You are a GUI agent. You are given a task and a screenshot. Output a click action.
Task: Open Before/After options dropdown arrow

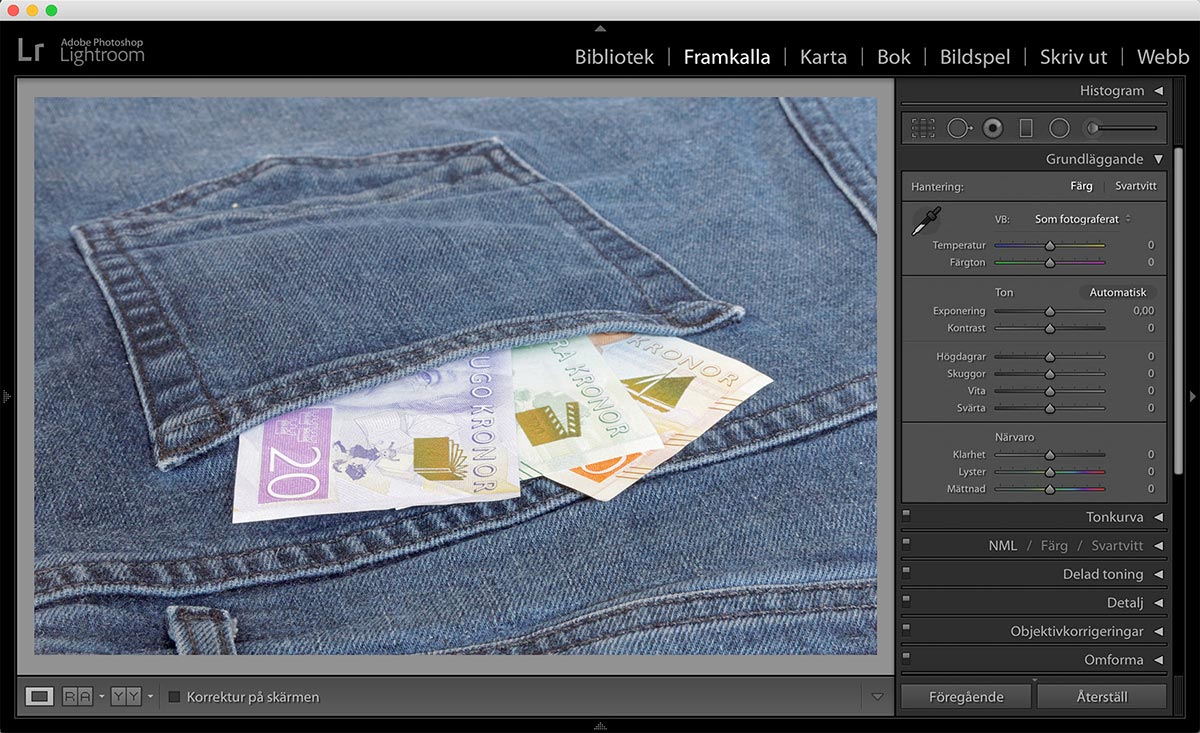click(101, 697)
